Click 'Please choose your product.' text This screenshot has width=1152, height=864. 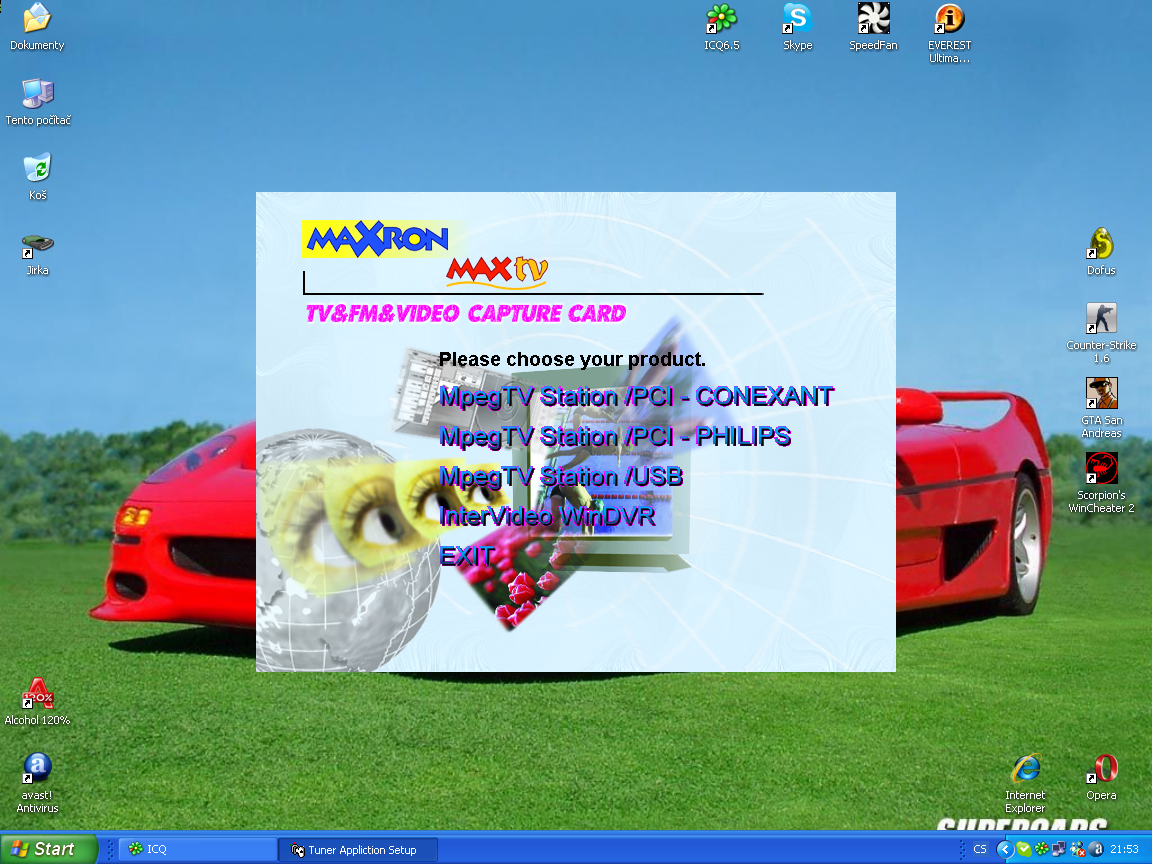(572, 359)
